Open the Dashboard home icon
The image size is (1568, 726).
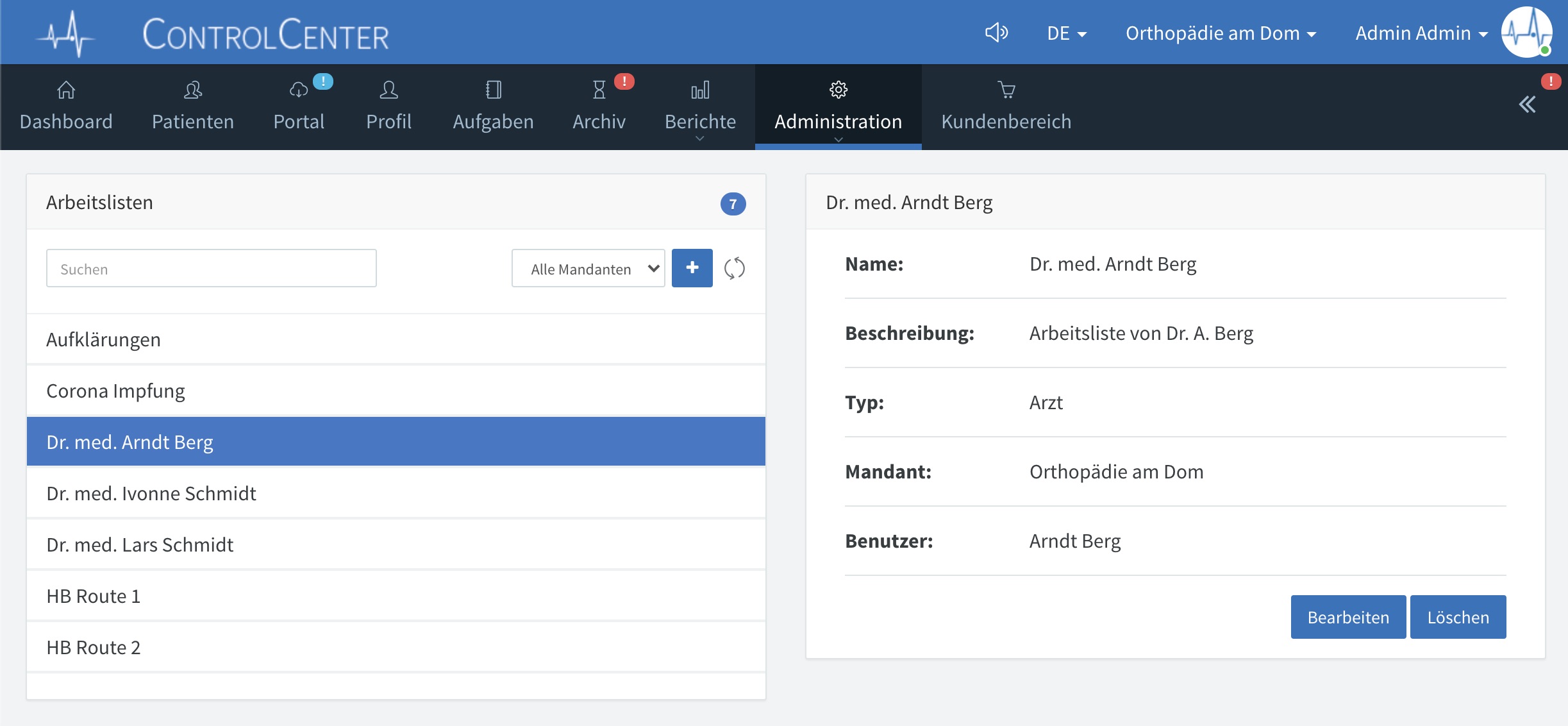66,90
